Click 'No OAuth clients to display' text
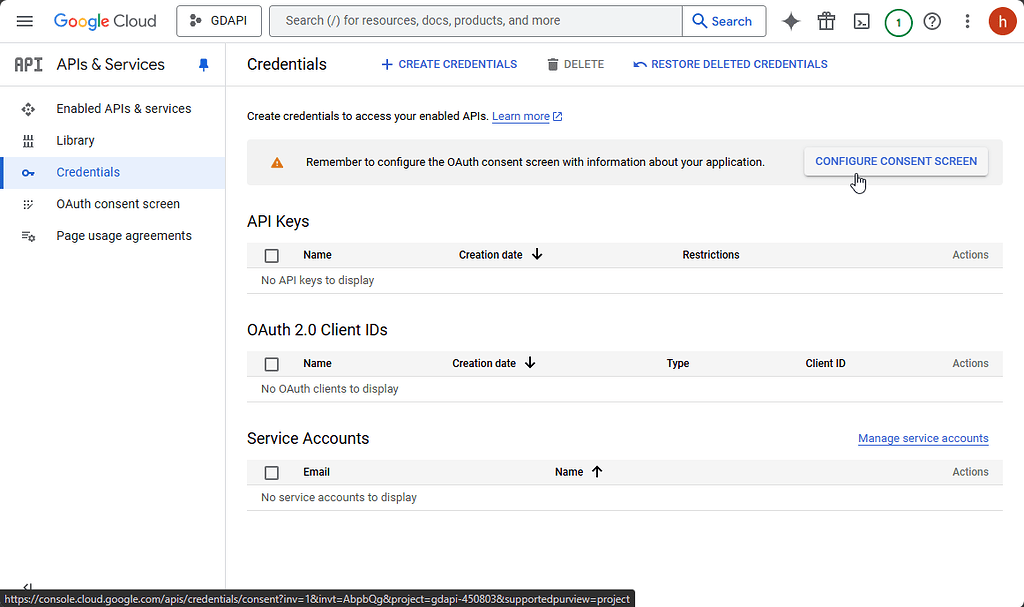Viewport: 1024px width, 607px height. [330, 389]
